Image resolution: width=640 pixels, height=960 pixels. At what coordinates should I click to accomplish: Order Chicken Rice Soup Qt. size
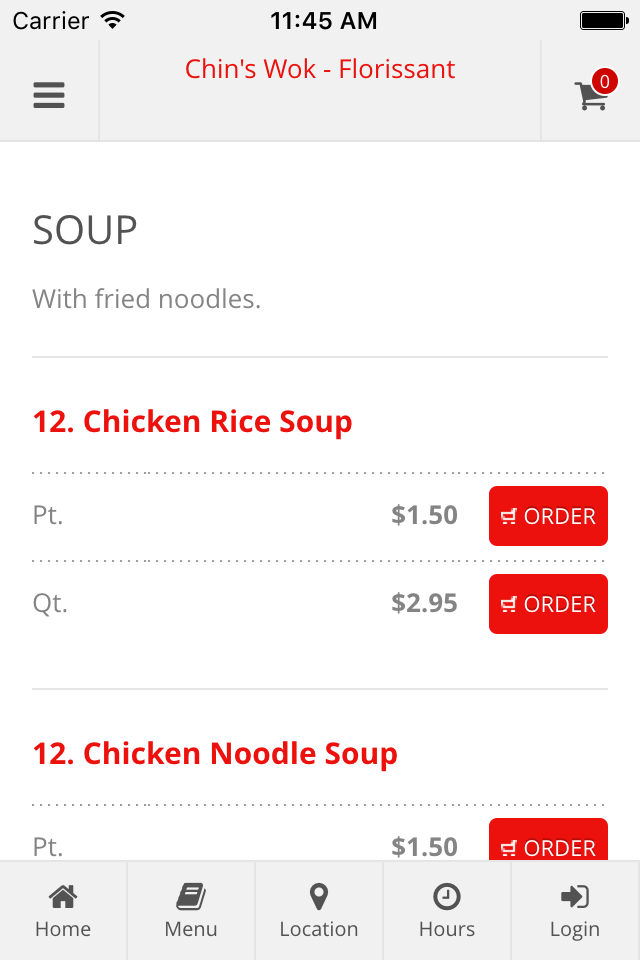548,604
